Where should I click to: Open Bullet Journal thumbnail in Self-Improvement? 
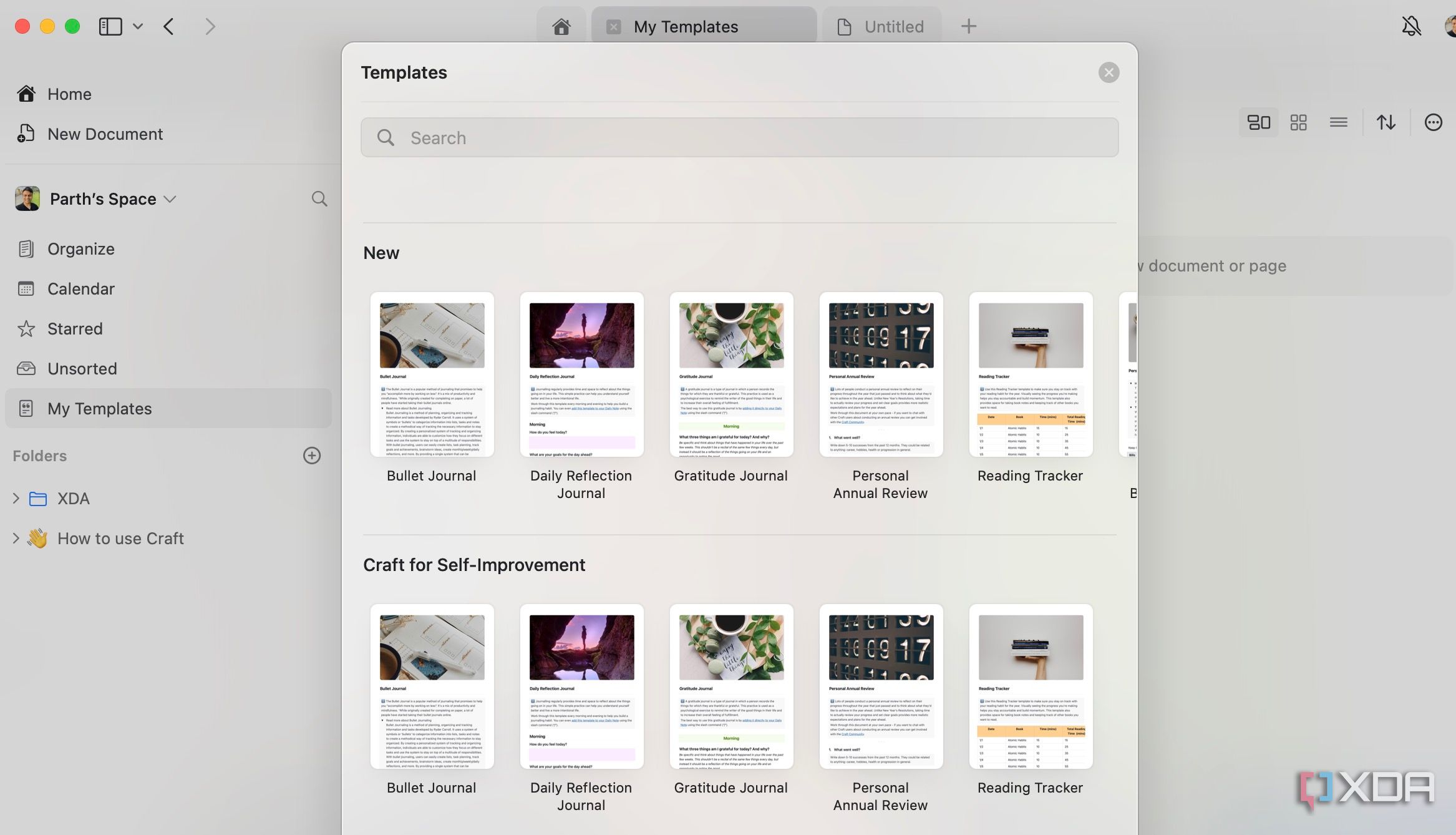[x=432, y=686]
